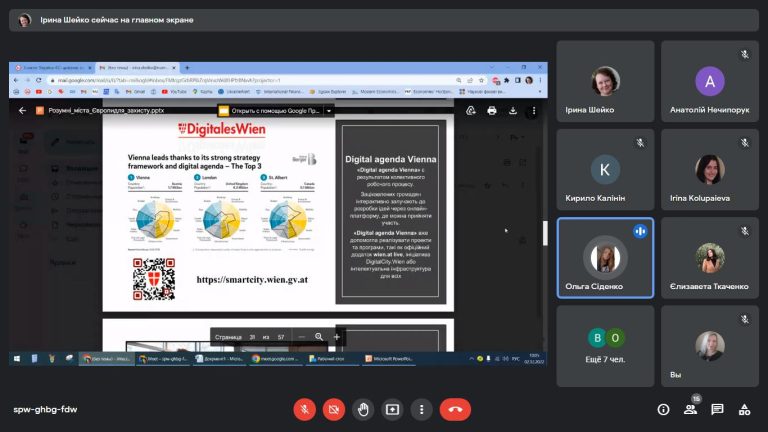Open Microsoft PowerPoint in the taskbar
The height and width of the screenshot is (432, 768).
pos(390,359)
